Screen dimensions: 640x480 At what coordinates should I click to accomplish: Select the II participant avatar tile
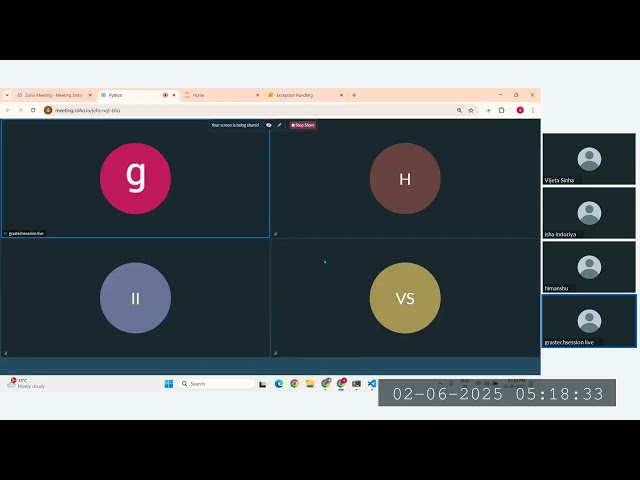pos(136,298)
